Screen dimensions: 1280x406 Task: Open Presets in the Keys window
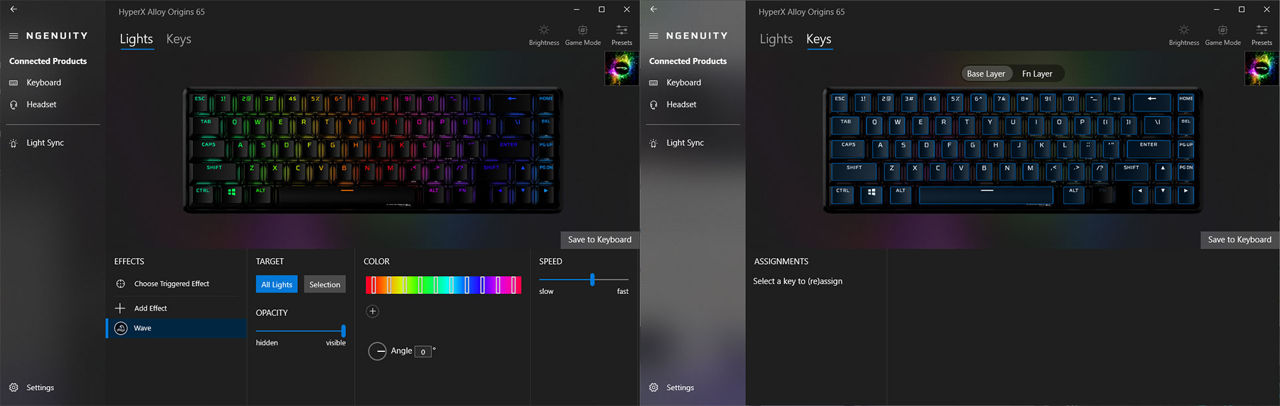[1262, 35]
